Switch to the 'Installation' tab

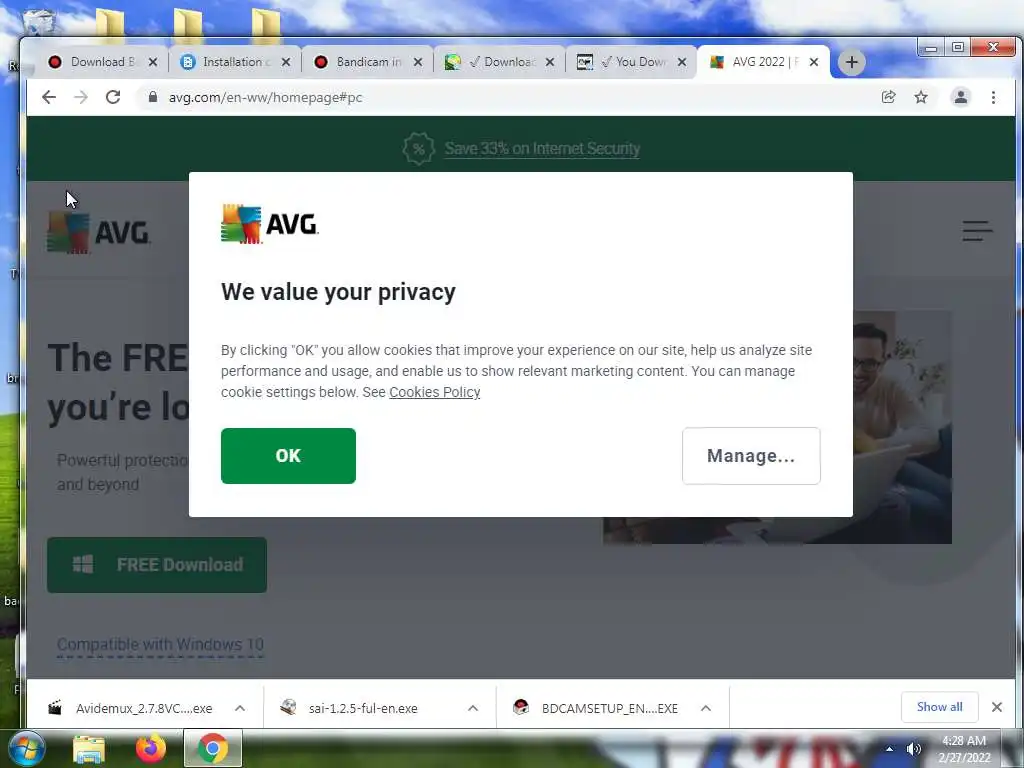coord(234,62)
